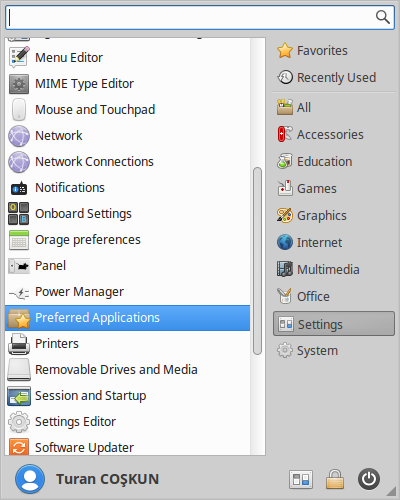The height and width of the screenshot is (500, 400).
Task: Launch Preferred Applications entry
Action: pos(128,318)
